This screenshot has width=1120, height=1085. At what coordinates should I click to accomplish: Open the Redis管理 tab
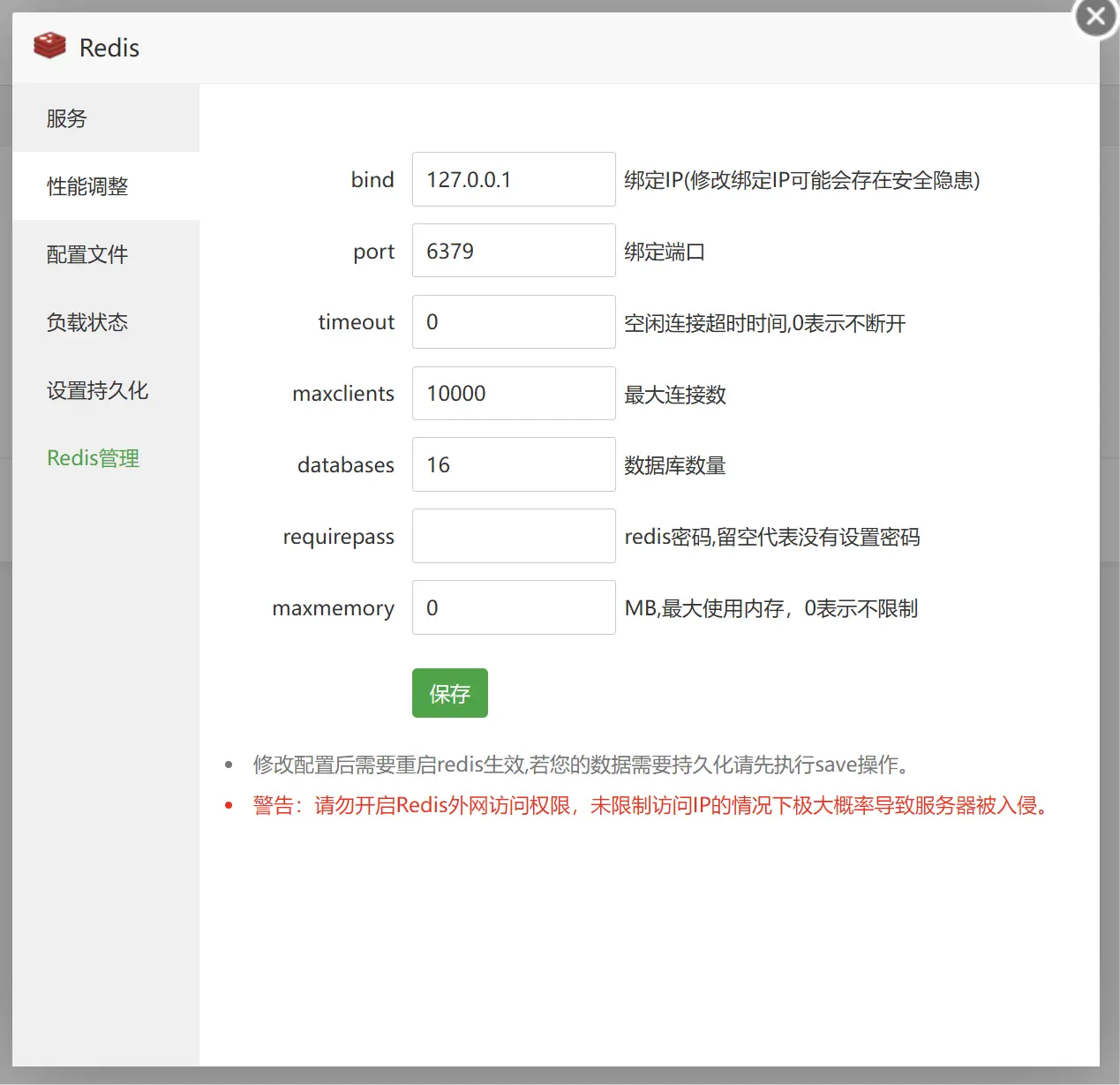pyautogui.click(x=106, y=458)
